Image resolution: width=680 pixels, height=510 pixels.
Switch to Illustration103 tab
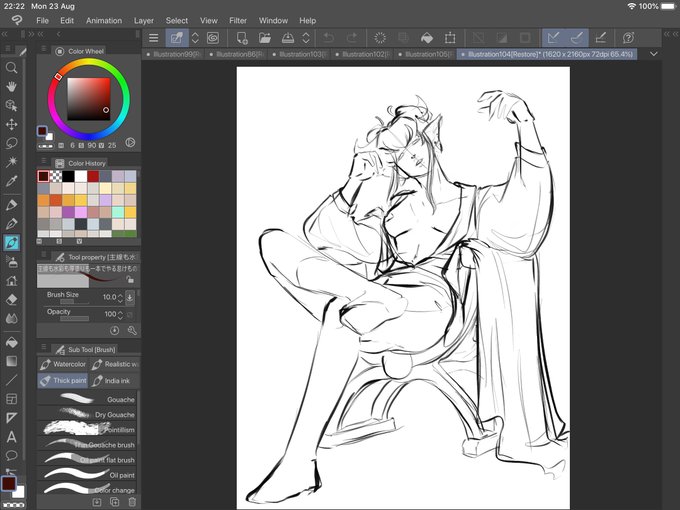coord(299,54)
